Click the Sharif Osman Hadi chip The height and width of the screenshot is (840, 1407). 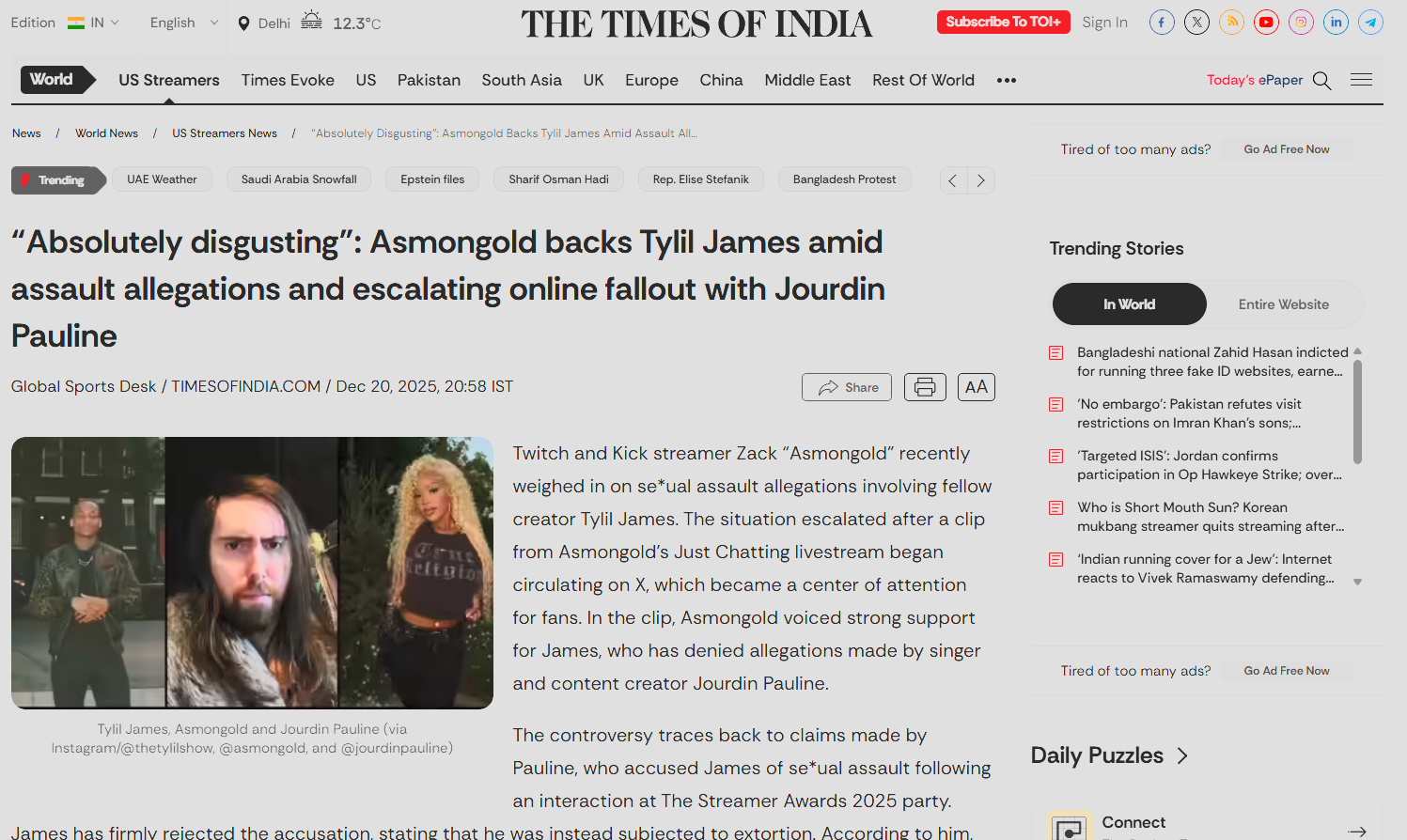(558, 179)
